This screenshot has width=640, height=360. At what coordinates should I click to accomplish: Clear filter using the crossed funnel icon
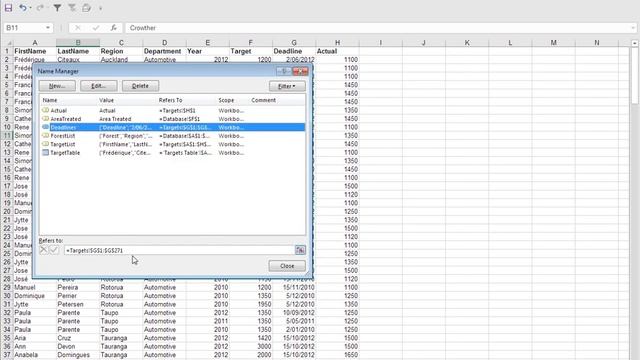(72, 8)
